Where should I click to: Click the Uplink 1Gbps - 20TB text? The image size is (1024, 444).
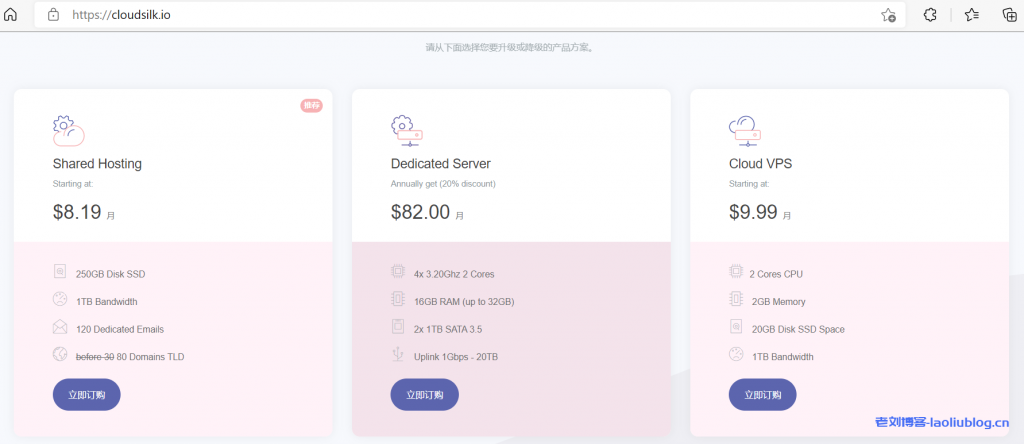[x=456, y=357]
